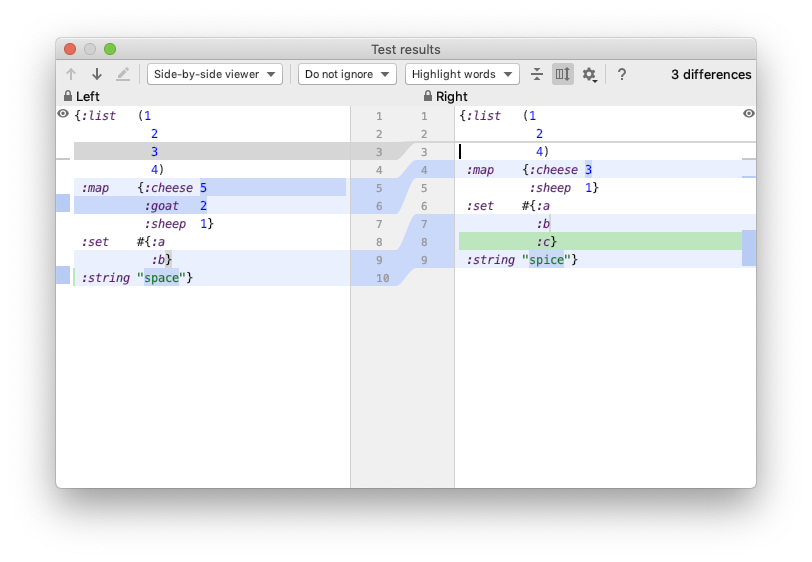
Task: Click the Test results window title
Action: coord(405,50)
